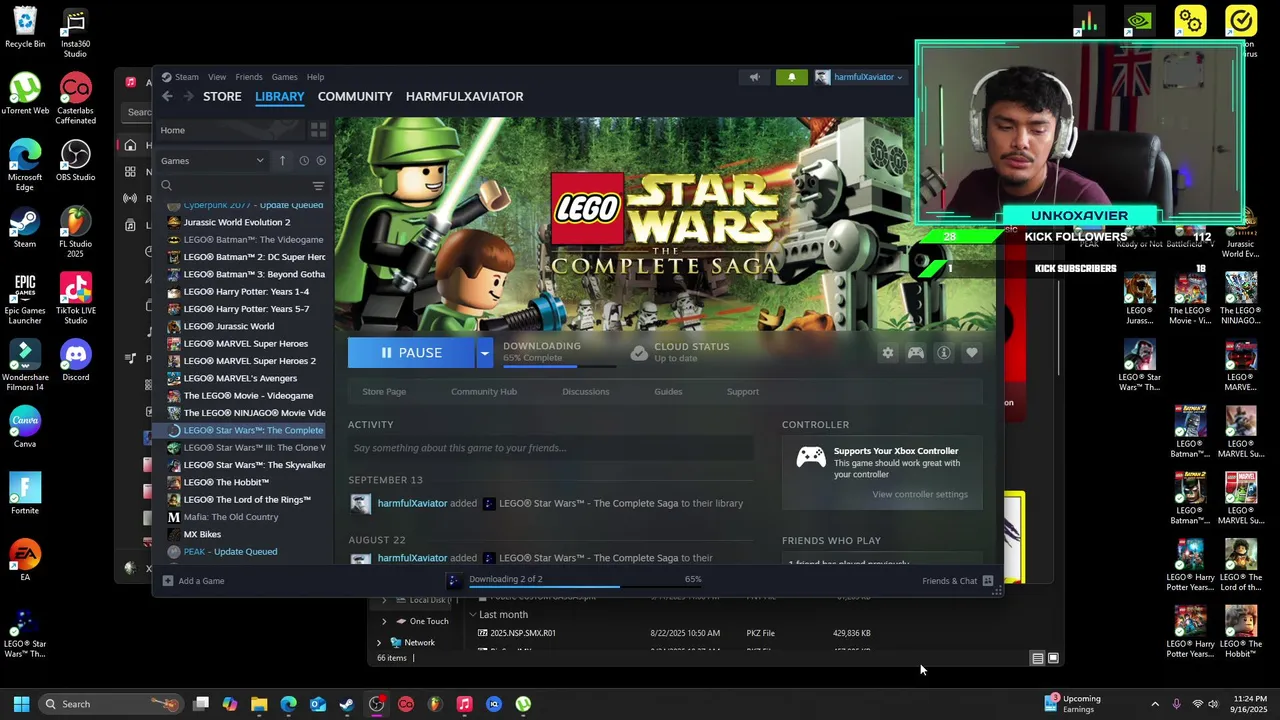Screen dimensions: 1280x720
Task: Select 2025.NSP.SMX.R01 file in File Explorer
Action: click(x=522, y=633)
